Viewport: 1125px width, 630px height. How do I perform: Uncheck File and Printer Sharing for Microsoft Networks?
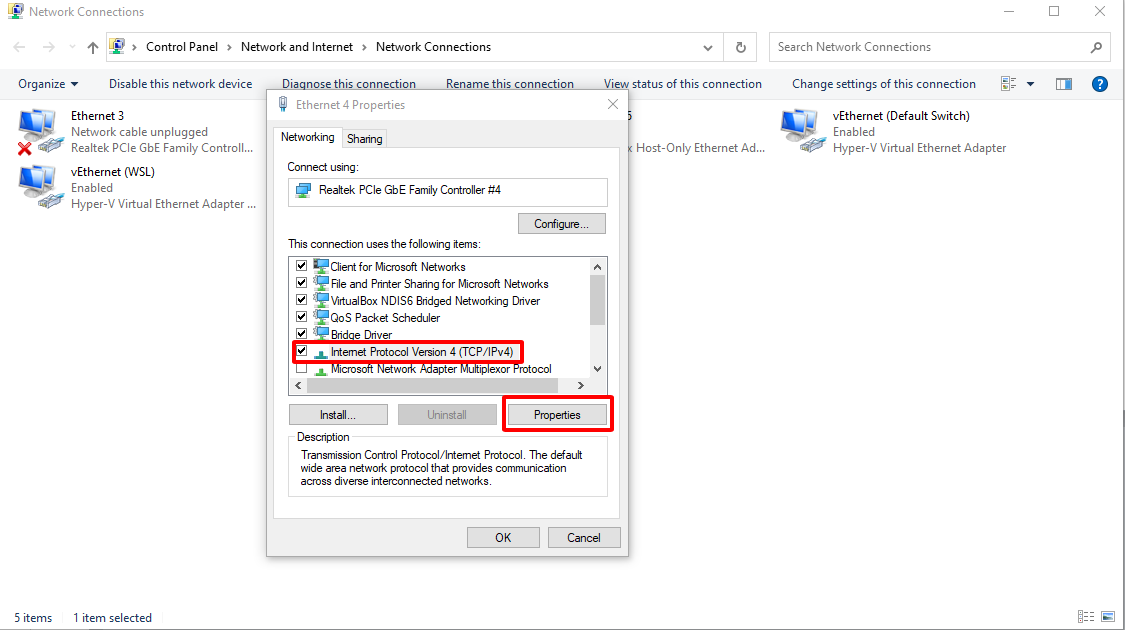click(x=301, y=283)
